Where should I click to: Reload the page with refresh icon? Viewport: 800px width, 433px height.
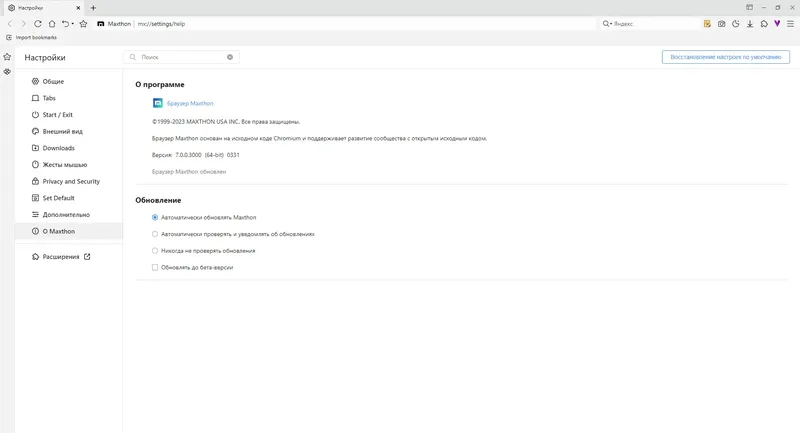[38, 23]
